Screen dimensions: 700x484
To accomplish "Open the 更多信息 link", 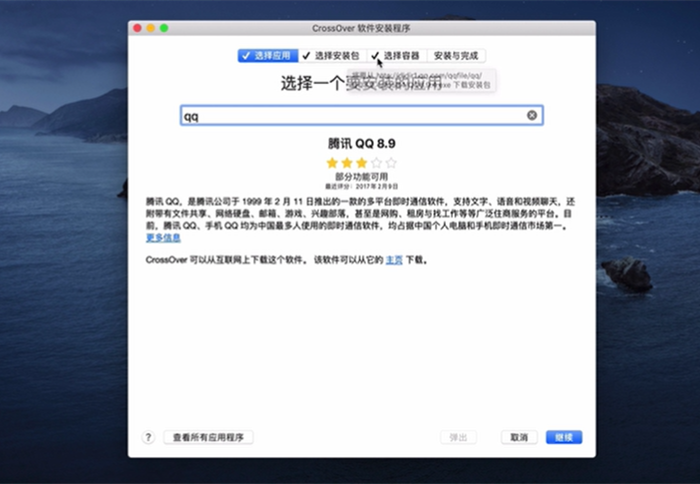I will tap(163, 238).
